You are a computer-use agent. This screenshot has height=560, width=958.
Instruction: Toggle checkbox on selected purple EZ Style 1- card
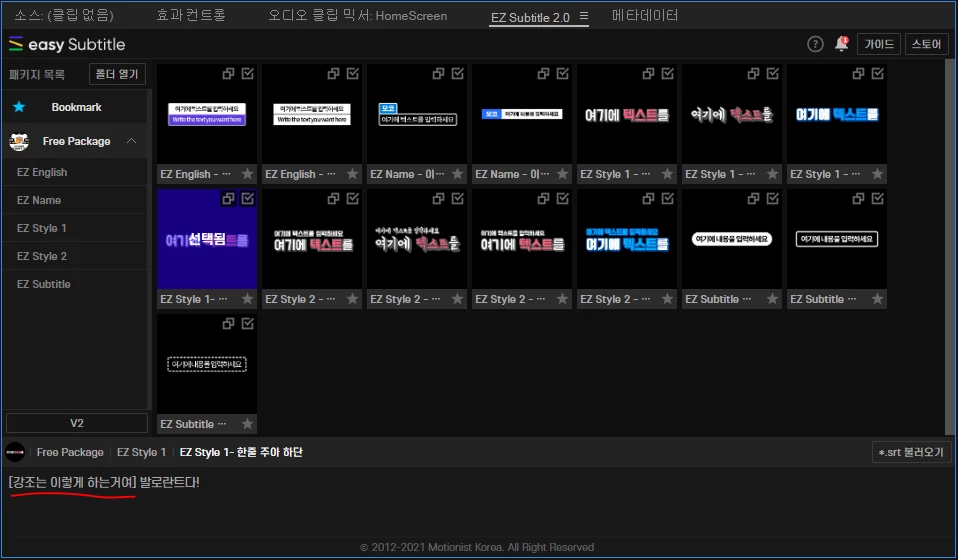248,198
